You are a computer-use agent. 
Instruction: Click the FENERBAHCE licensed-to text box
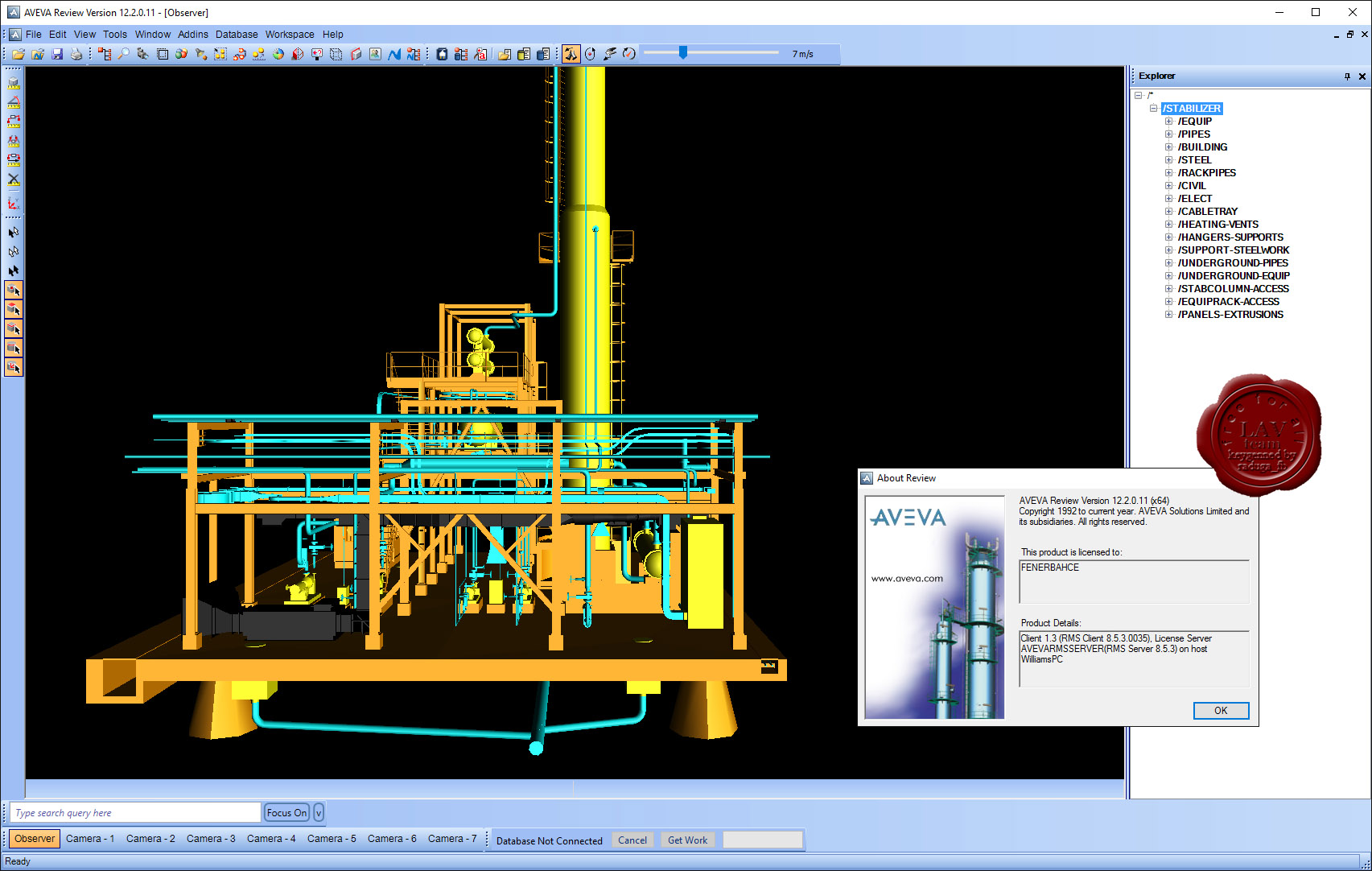(1134, 581)
